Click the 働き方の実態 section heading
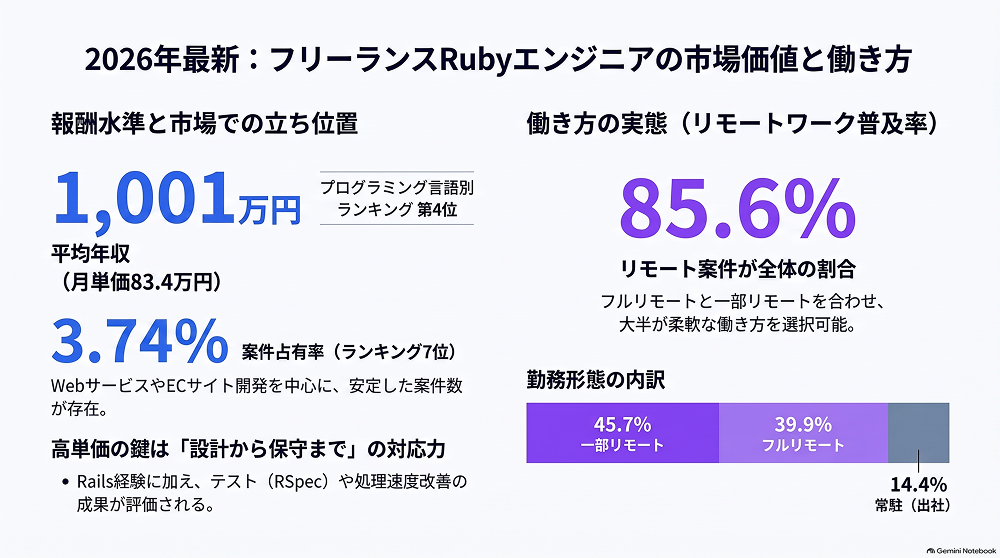The height and width of the screenshot is (558, 1000). [x=734, y=124]
